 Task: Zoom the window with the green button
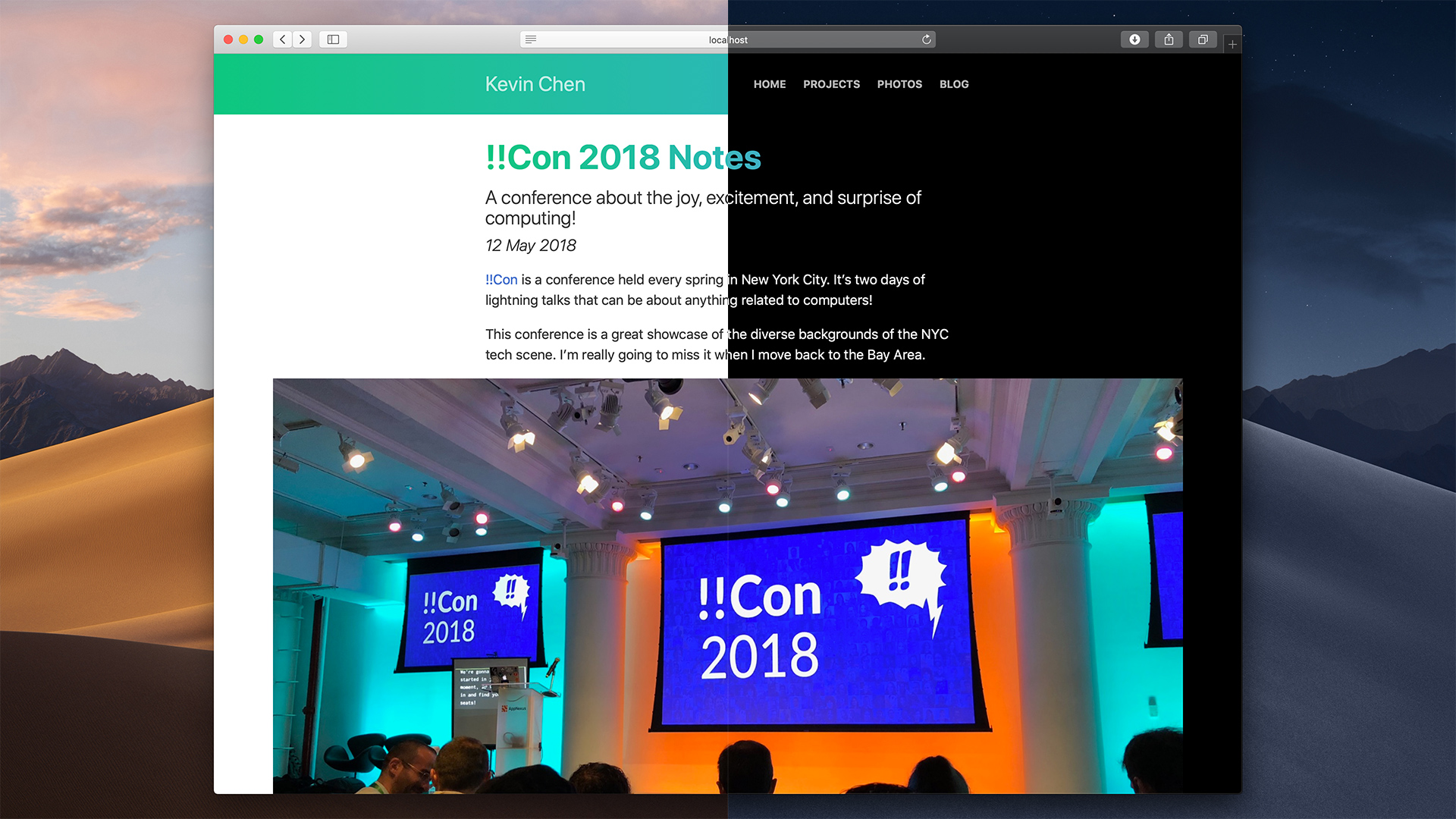pos(259,39)
